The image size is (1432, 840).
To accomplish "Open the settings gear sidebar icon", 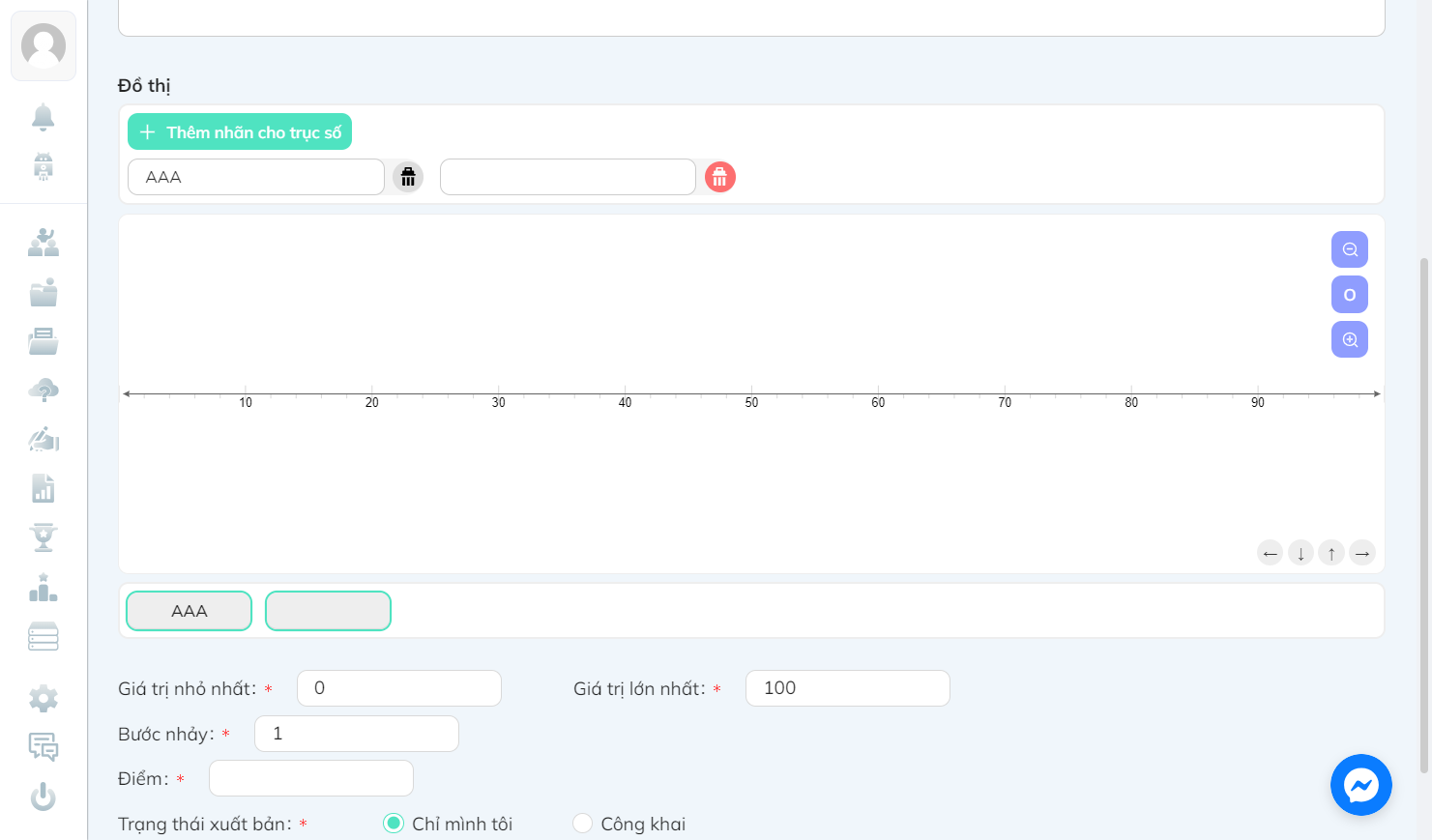I will pyautogui.click(x=44, y=698).
